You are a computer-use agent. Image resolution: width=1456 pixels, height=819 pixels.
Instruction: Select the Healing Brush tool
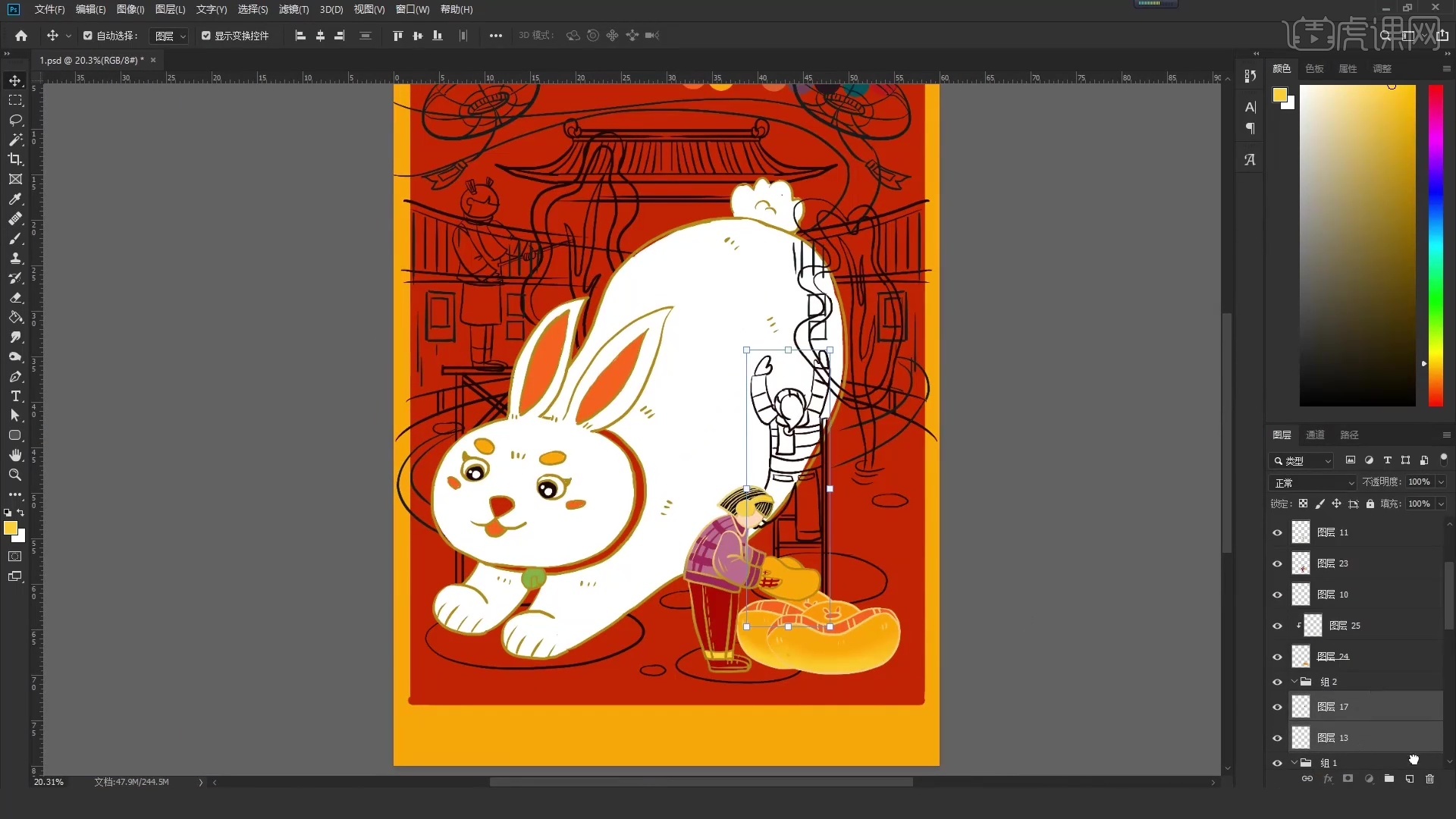[x=15, y=218]
